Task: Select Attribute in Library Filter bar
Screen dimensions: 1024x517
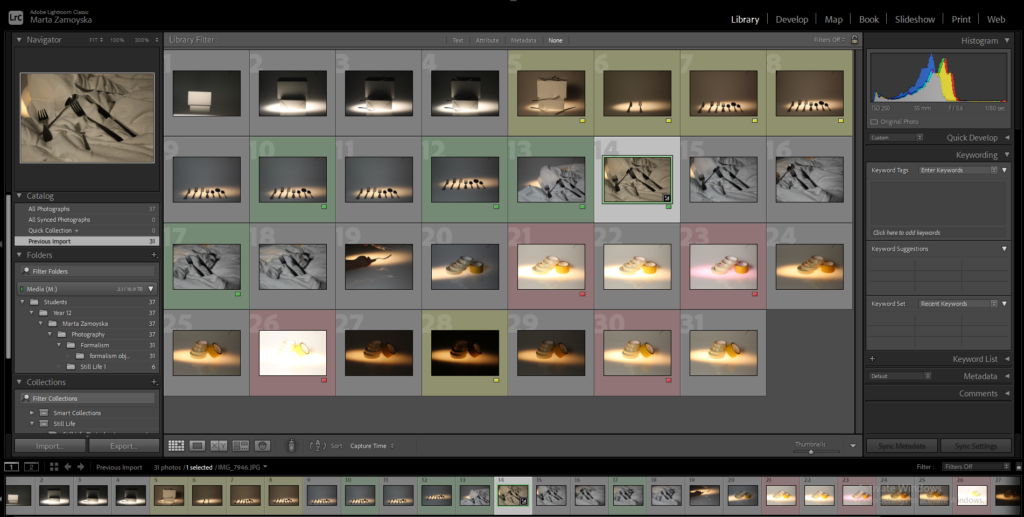Action: [x=487, y=40]
